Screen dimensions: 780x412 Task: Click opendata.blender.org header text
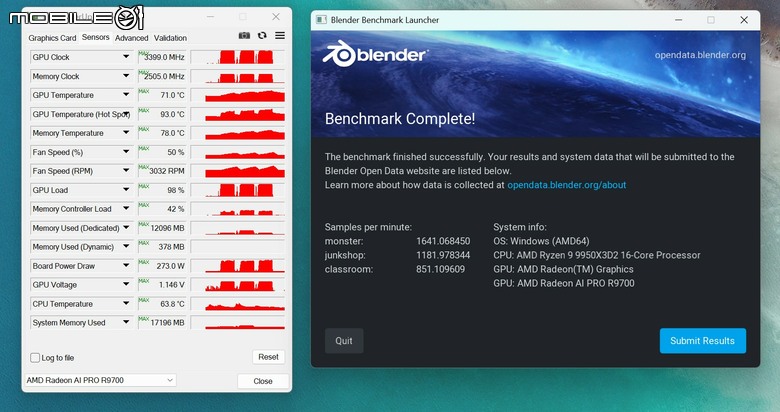point(700,55)
